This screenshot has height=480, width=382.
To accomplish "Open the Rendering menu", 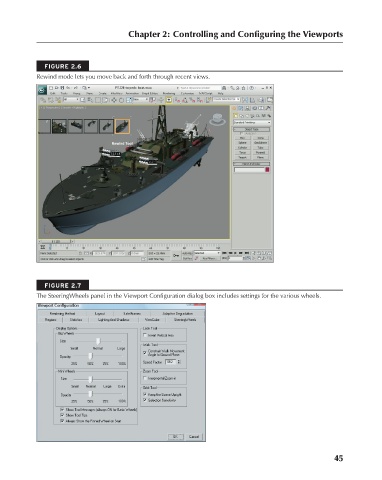I will coord(169,94).
